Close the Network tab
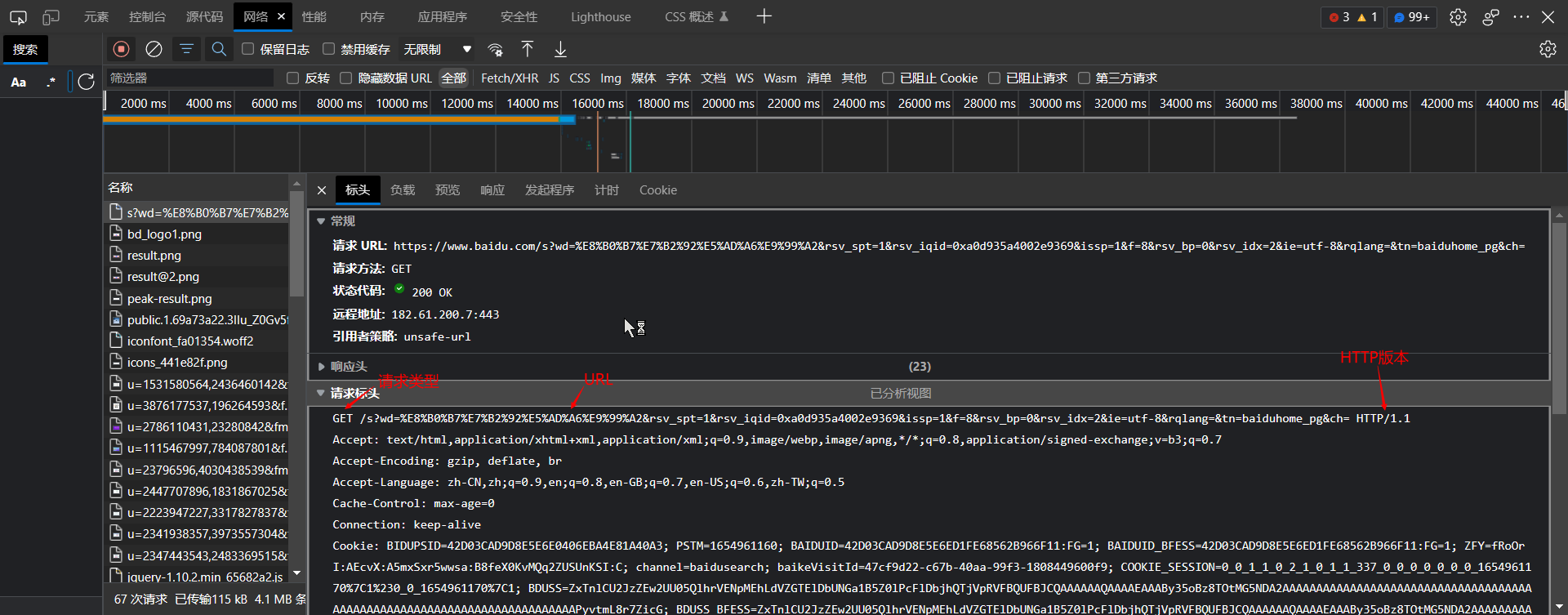This screenshot has width=1568, height=615. tap(281, 16)
